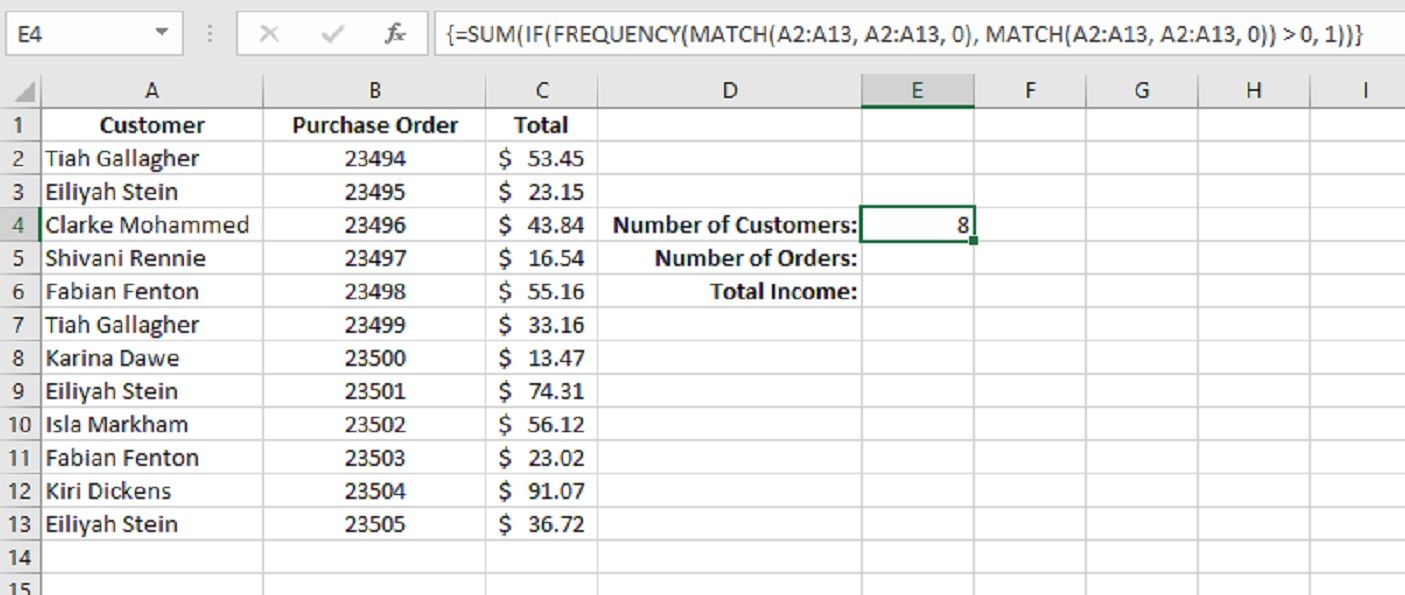1405x595 pixels.
Task: Select the total $ 43.84 cell
Action: (x=541, y=225)
